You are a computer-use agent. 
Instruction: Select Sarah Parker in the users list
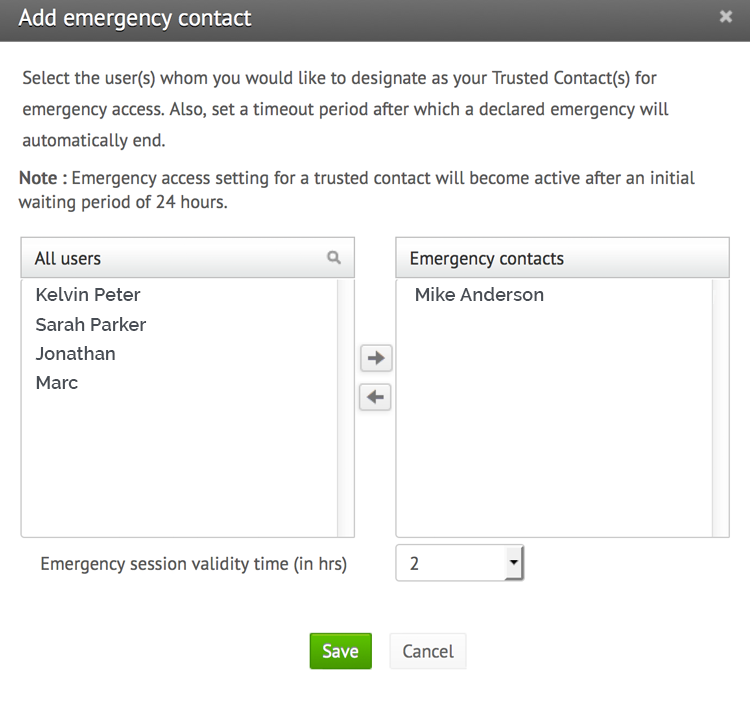(x=91, y=324)
